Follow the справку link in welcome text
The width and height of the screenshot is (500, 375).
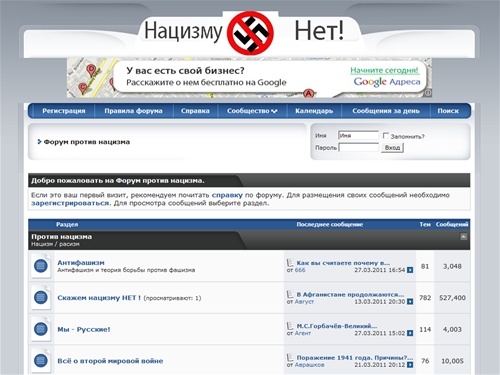click(x=227, y=195)
